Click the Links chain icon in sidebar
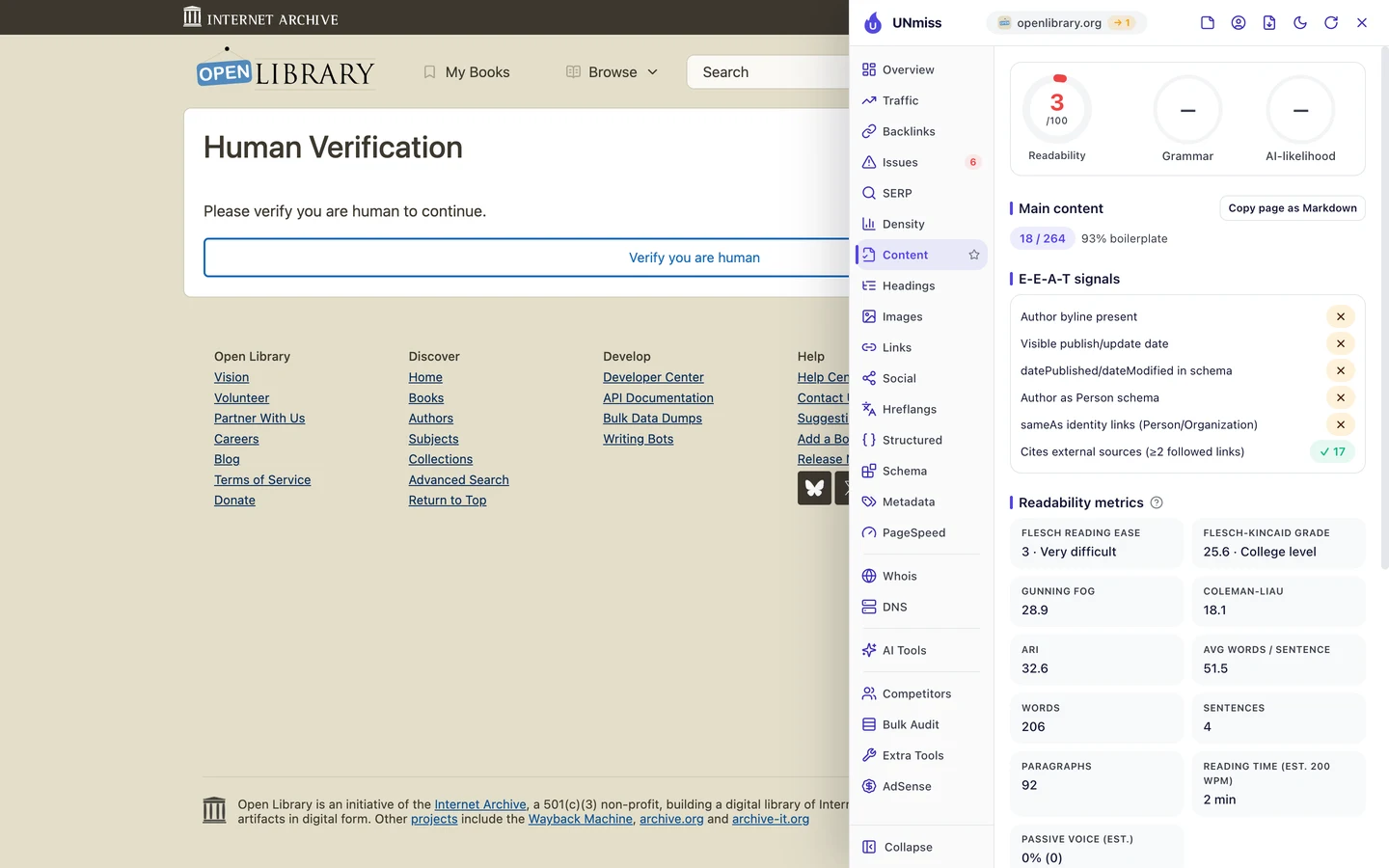1389x868 pixels. pos(869,347)
